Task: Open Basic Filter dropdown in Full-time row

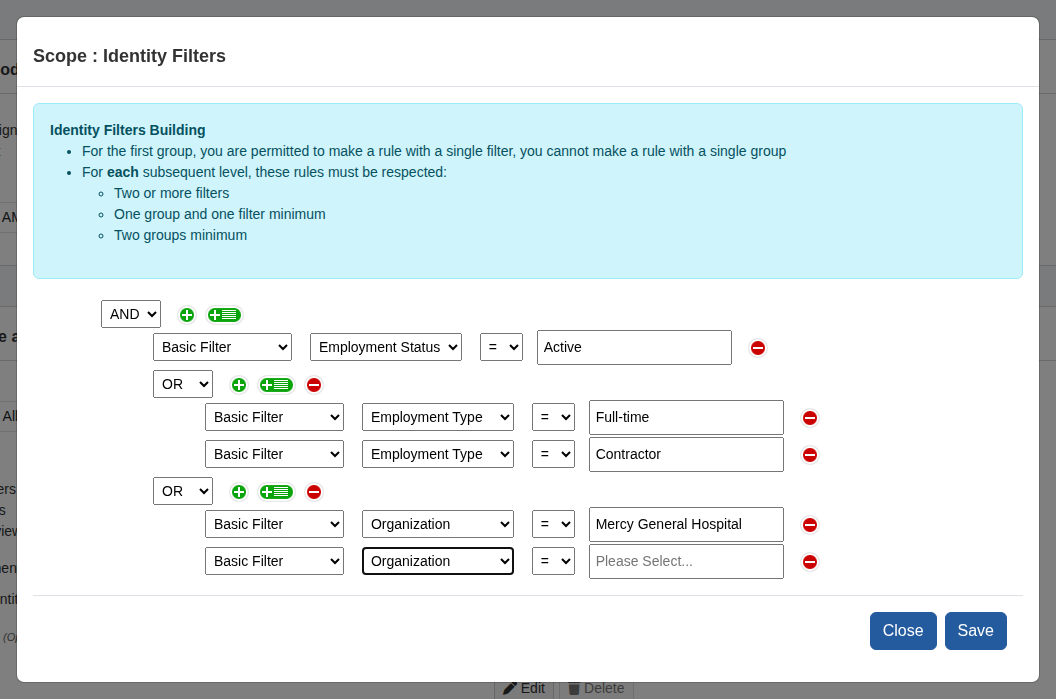Action: [x=274, y=417]
